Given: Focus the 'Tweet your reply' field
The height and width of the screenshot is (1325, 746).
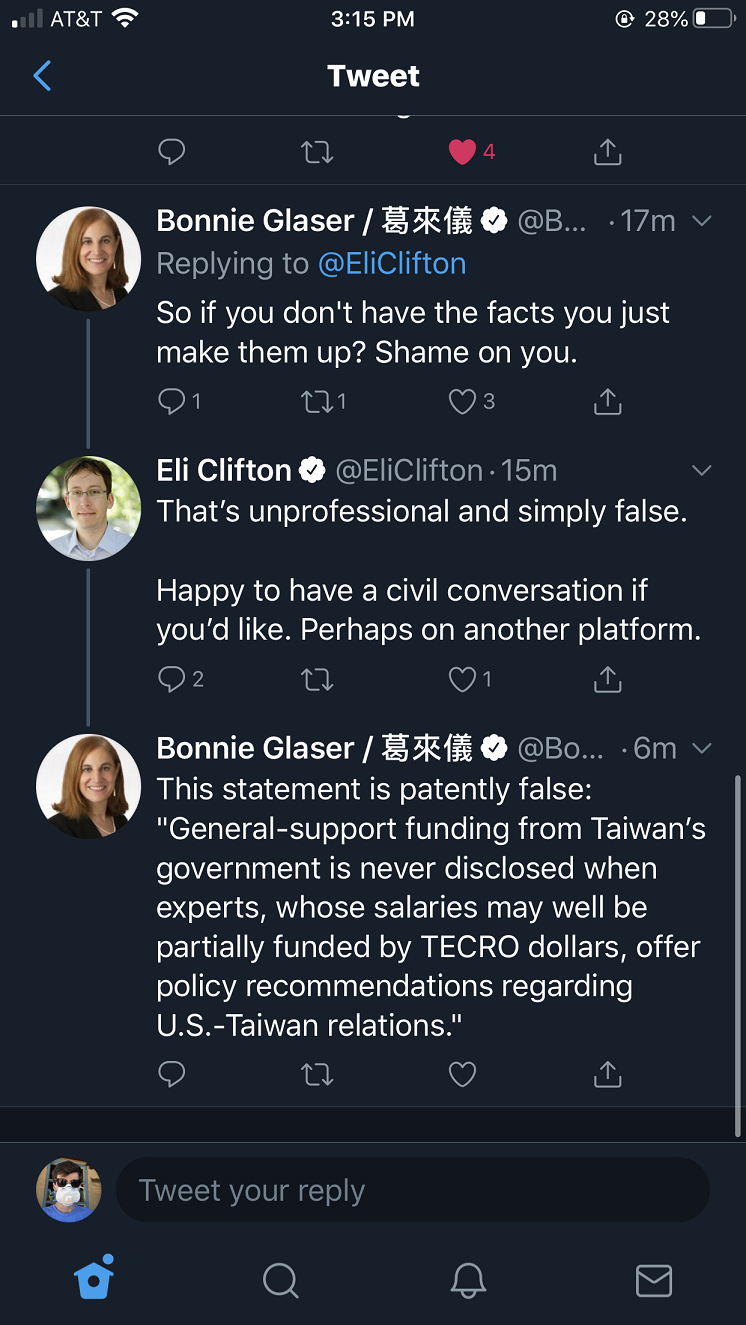Looking at the screenshot, I should click(x=413, y=1190).
